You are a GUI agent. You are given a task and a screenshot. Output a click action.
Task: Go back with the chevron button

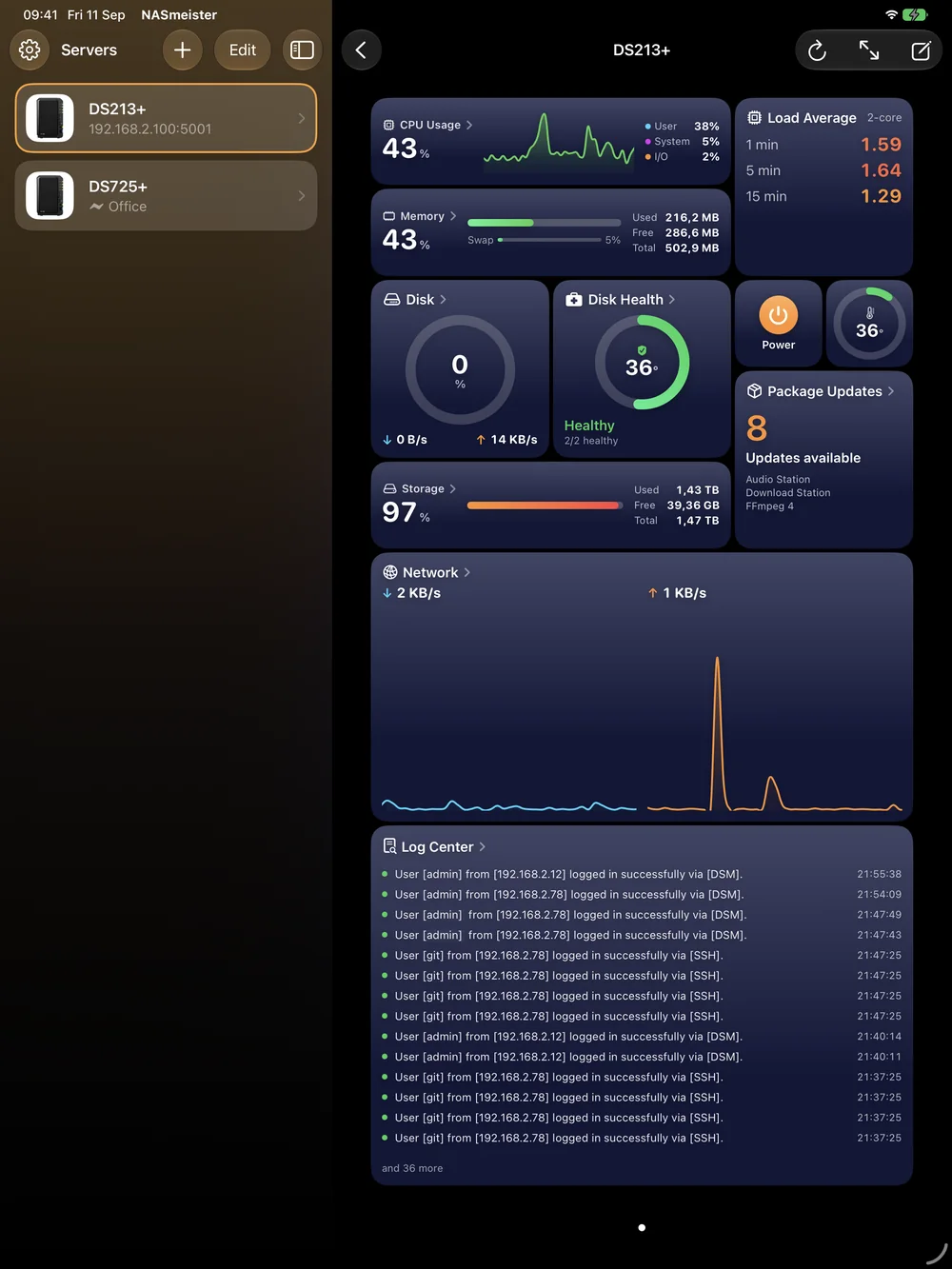coord(361,50)
